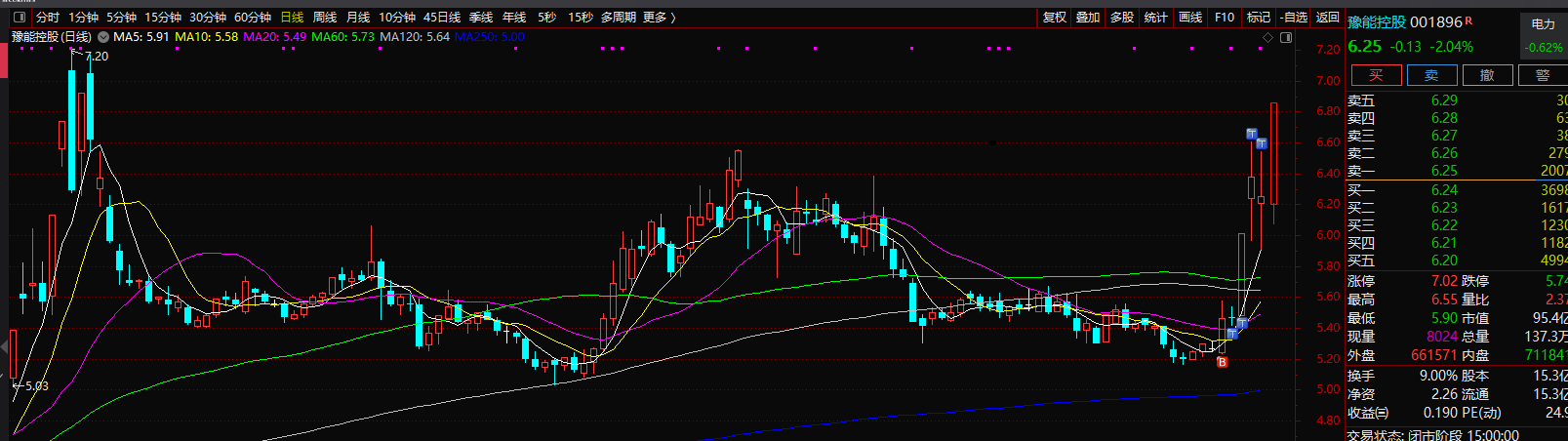Switch to 周线 weekly chart
The height and width of the screenshot is (441, 1568).
click(325, 18)
